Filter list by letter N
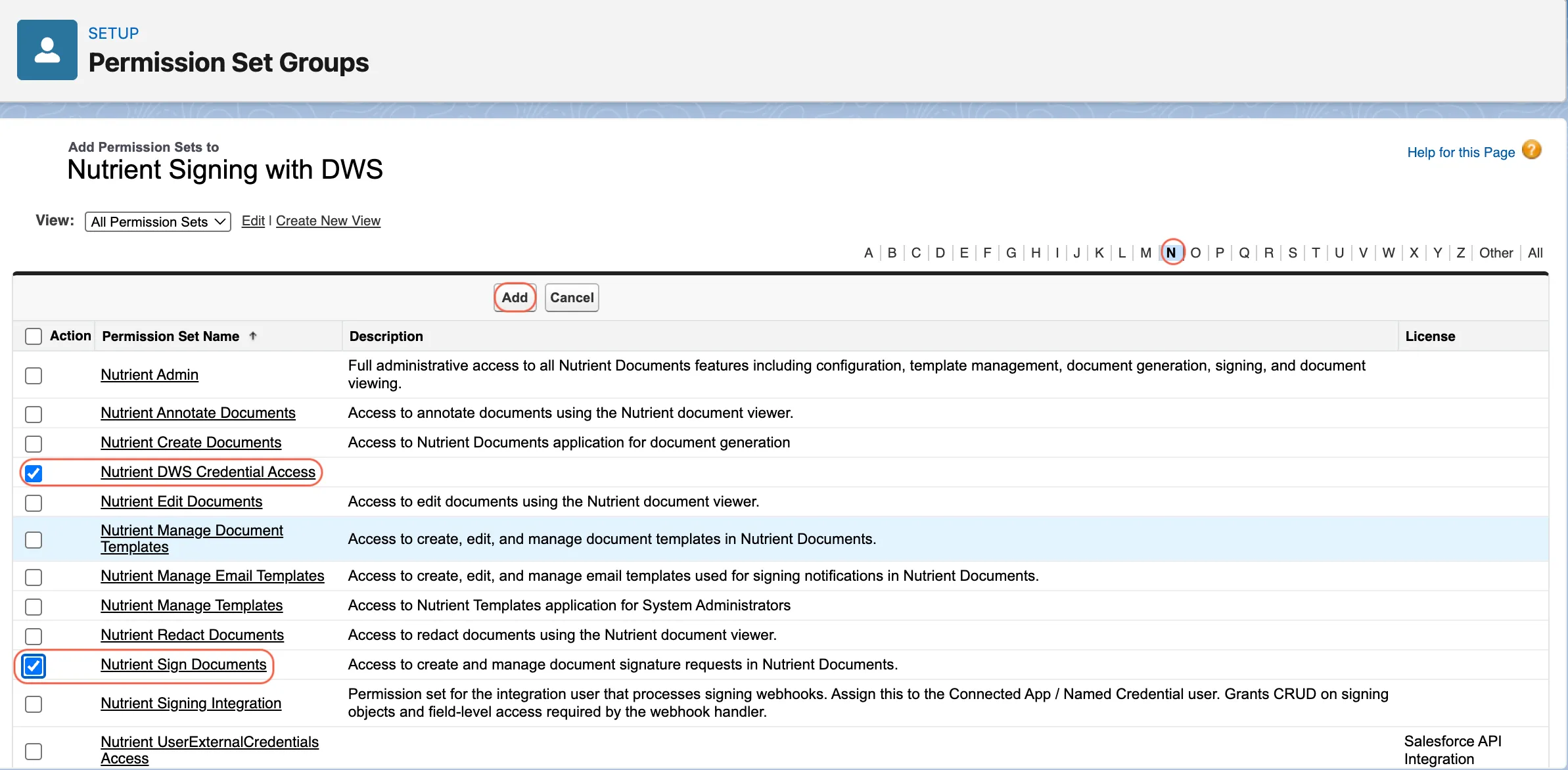 [x=1171, y=253]
